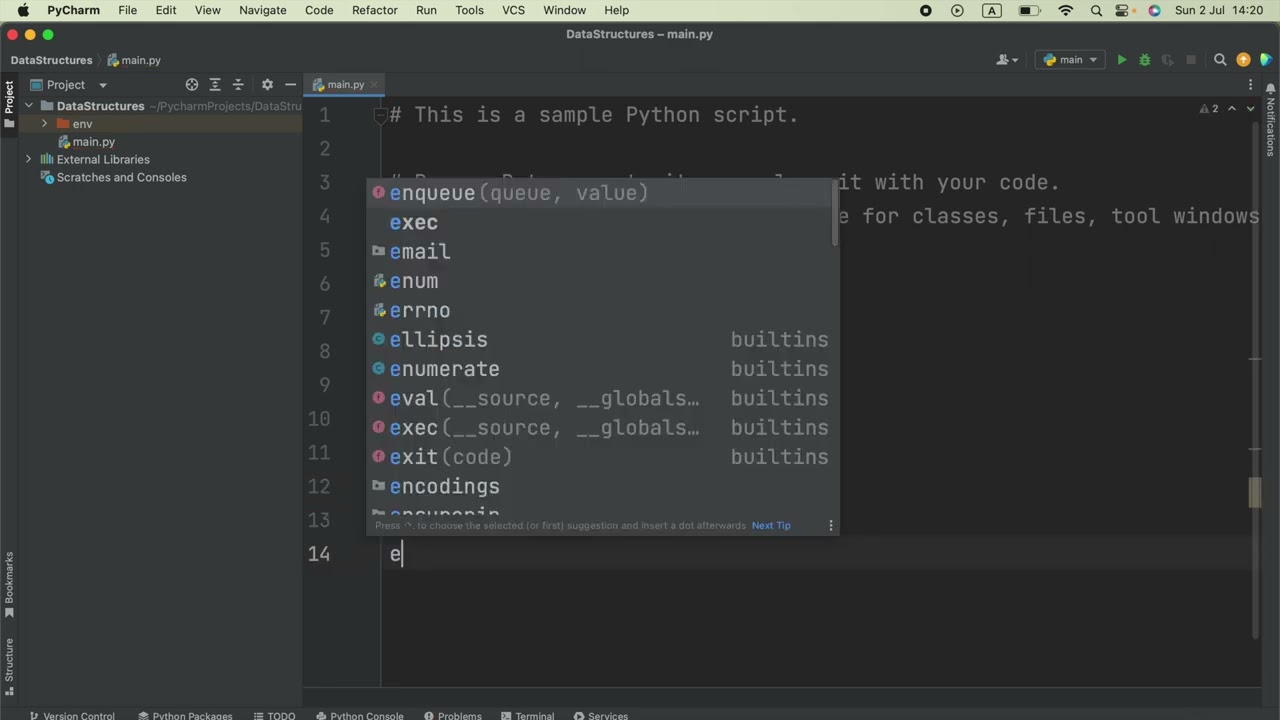This screenshot has height=720, width=1280.
Task: Collapse the DataStructures root folder
Action: coord(29,106)
